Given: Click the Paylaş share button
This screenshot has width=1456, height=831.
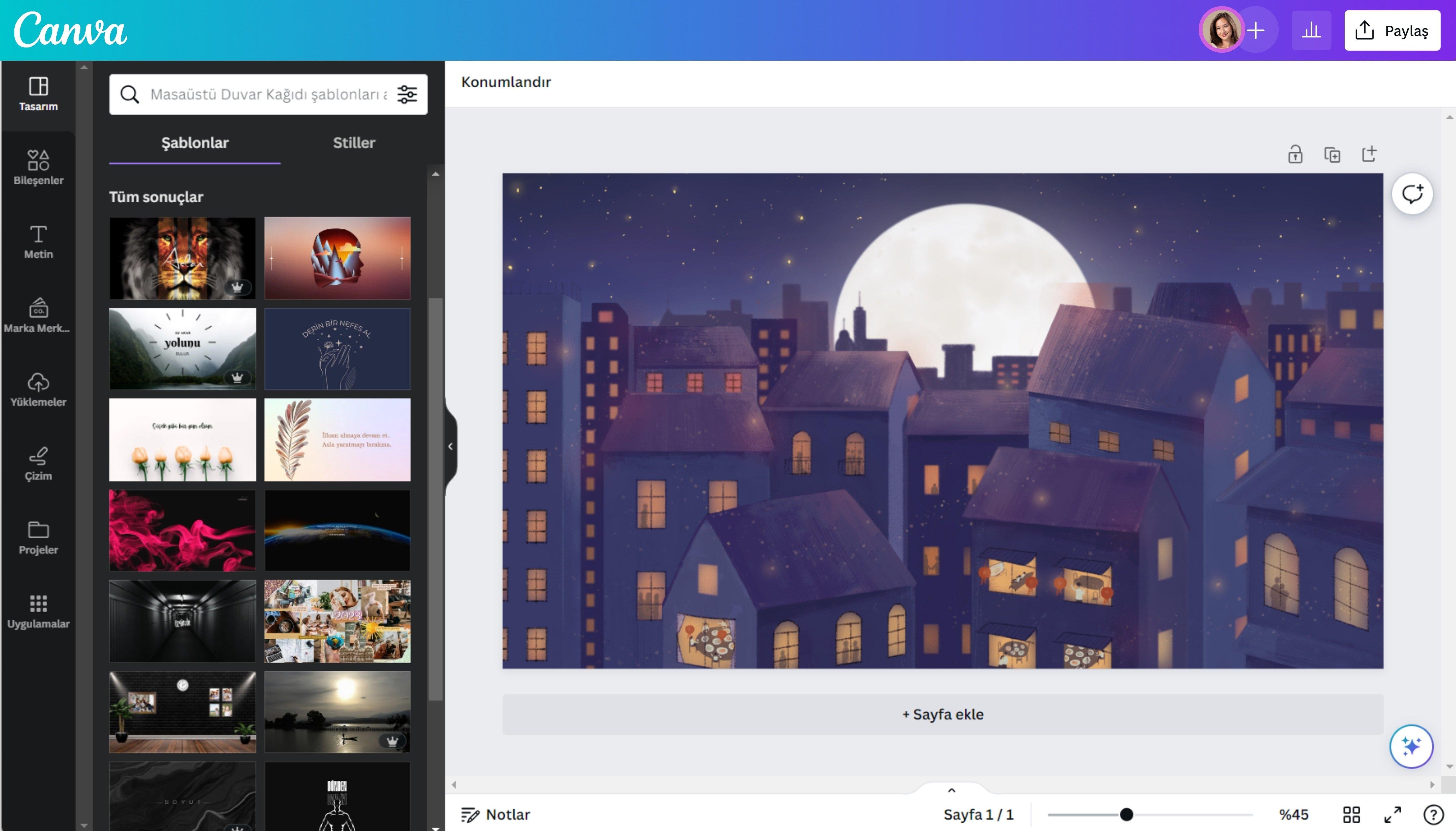Looking at the screenshot, I should [1392, 30].
